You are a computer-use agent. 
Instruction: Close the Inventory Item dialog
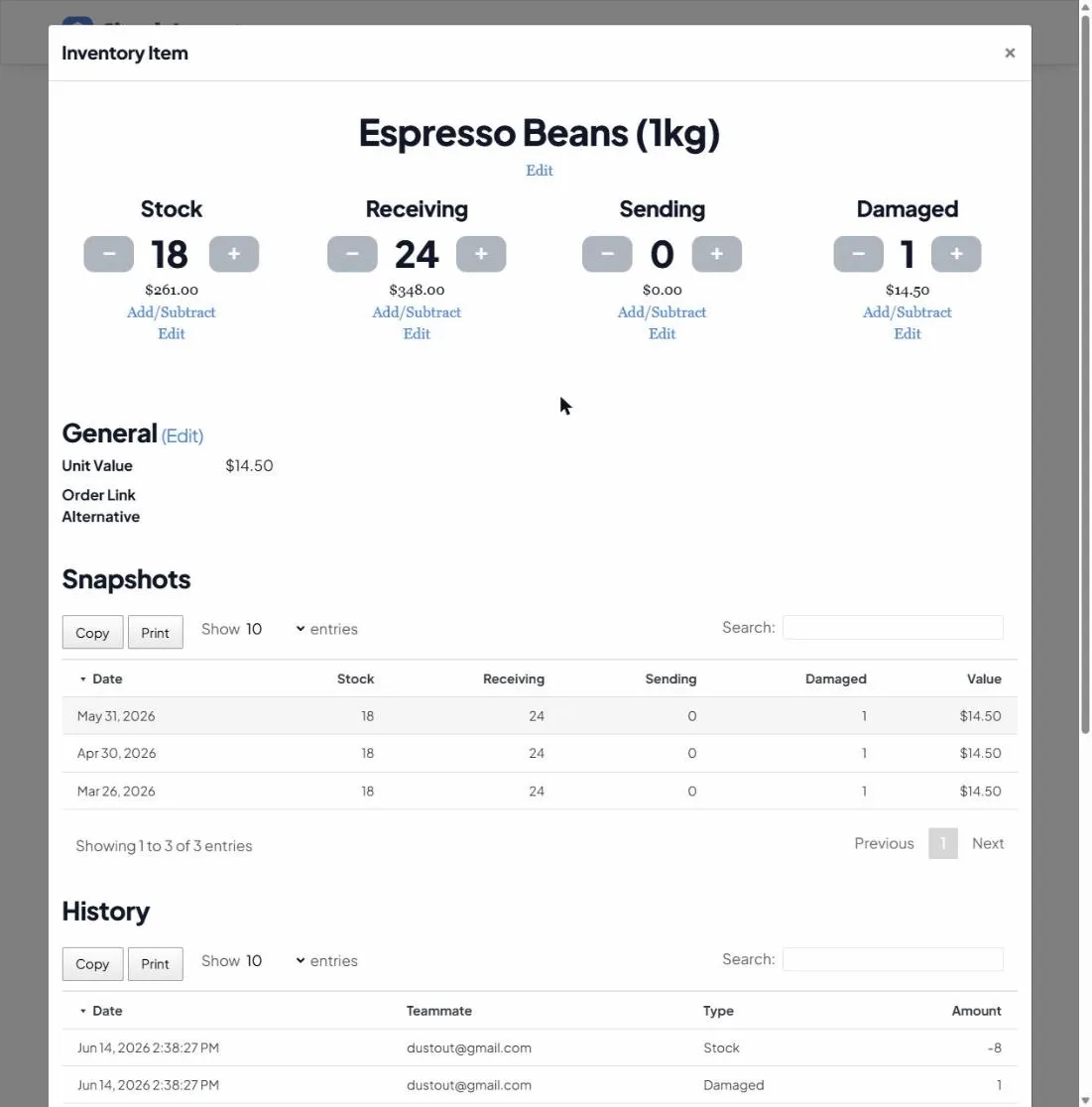pyautogui.click(x=1010, y=53)
